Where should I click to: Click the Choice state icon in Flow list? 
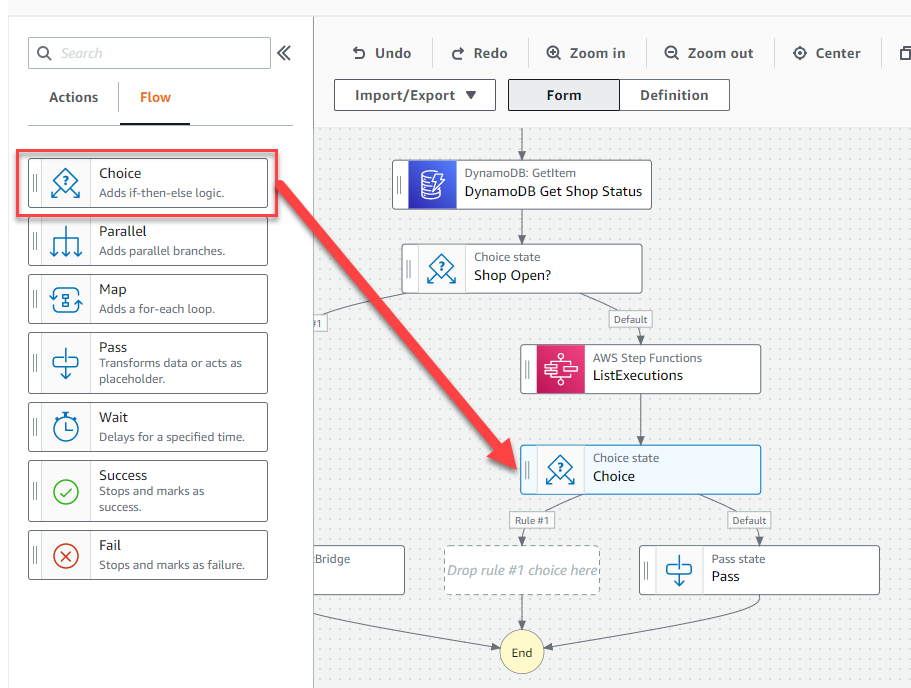pyautogui.click(x=66, y=183)
